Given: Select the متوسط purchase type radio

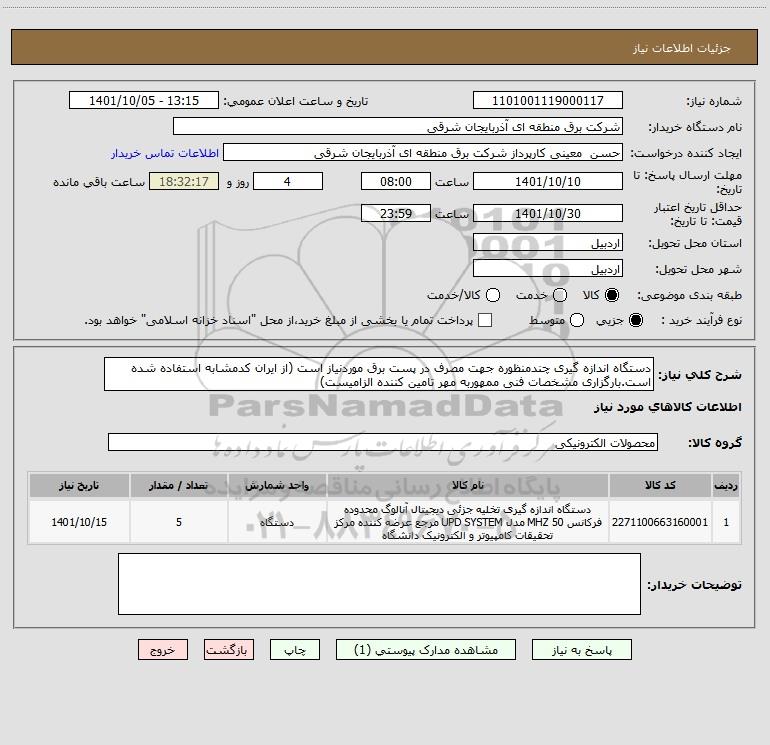Looking at the screenshot, I should [x=577, y=320].
